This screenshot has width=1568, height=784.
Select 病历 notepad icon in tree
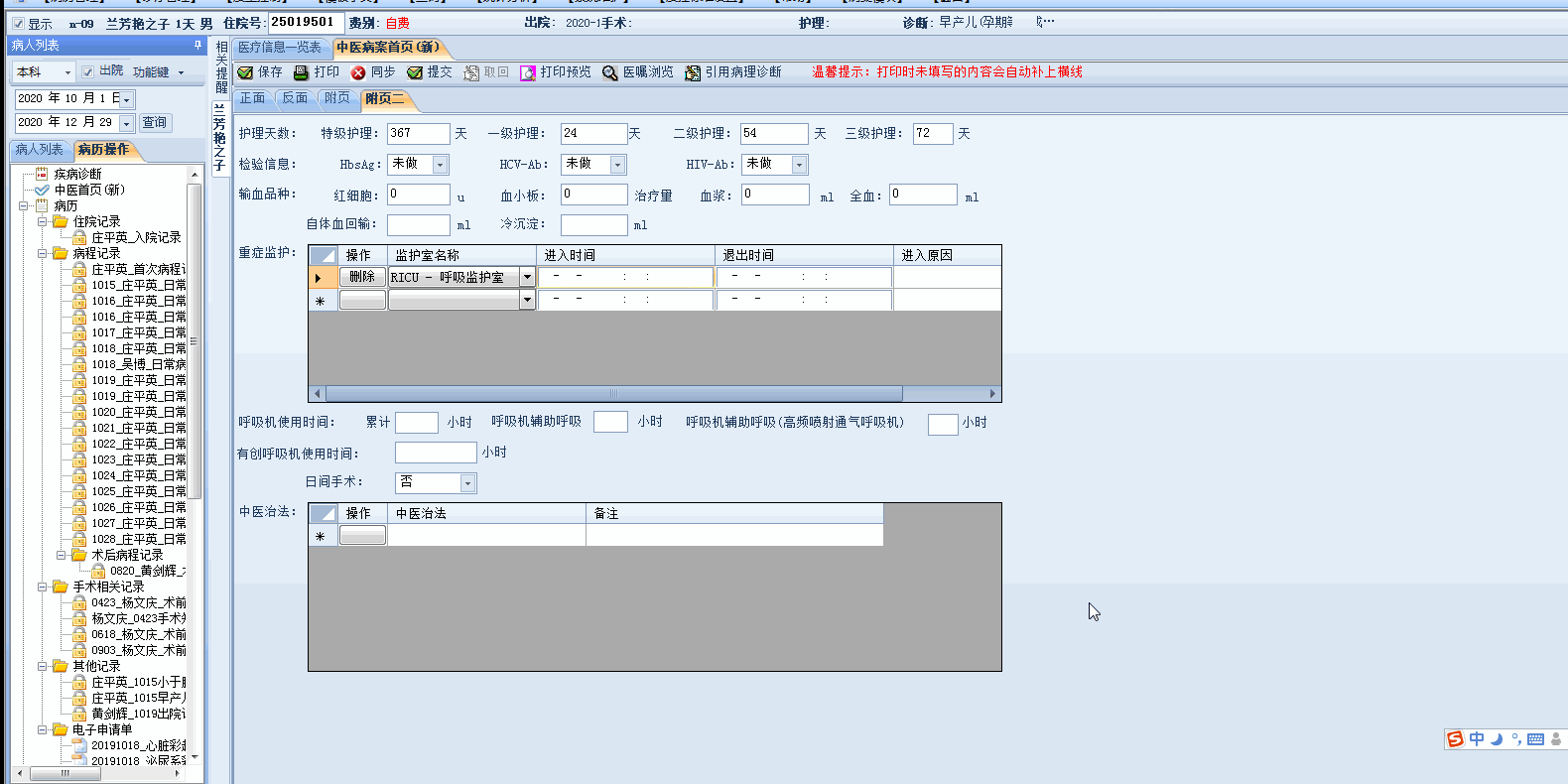[x=42, y=205]
